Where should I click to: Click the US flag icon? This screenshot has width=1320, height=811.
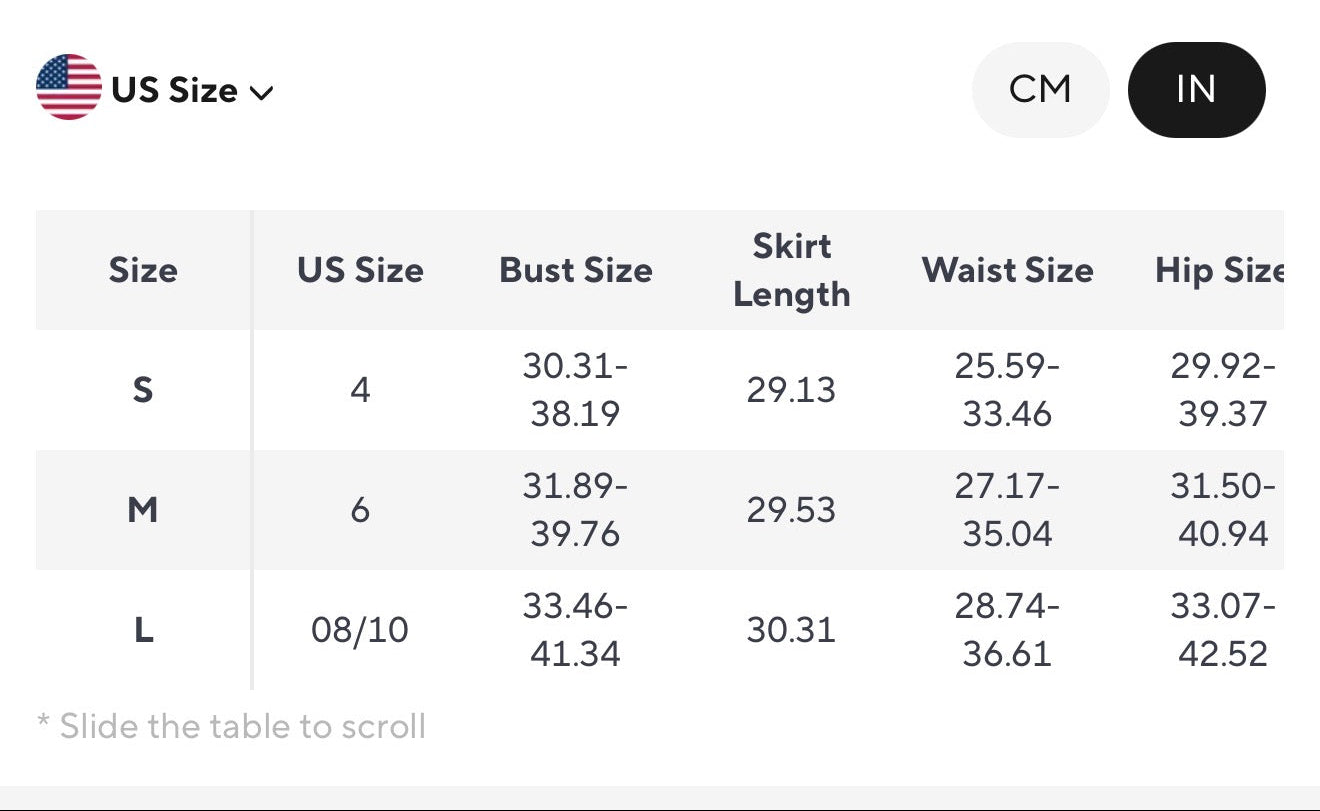tap(66, 89)
